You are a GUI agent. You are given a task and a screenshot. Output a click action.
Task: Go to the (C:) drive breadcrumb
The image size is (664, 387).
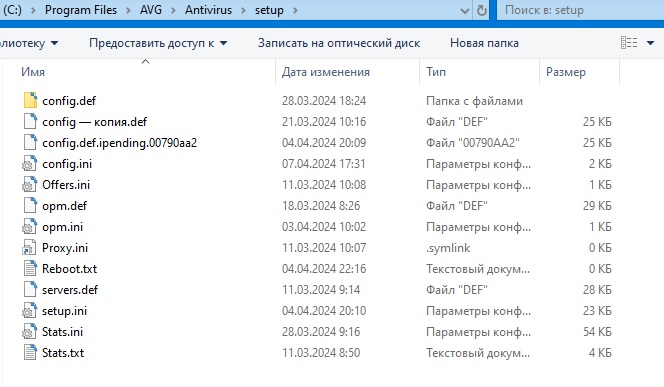pyautogui.click(x=12, y=10)
